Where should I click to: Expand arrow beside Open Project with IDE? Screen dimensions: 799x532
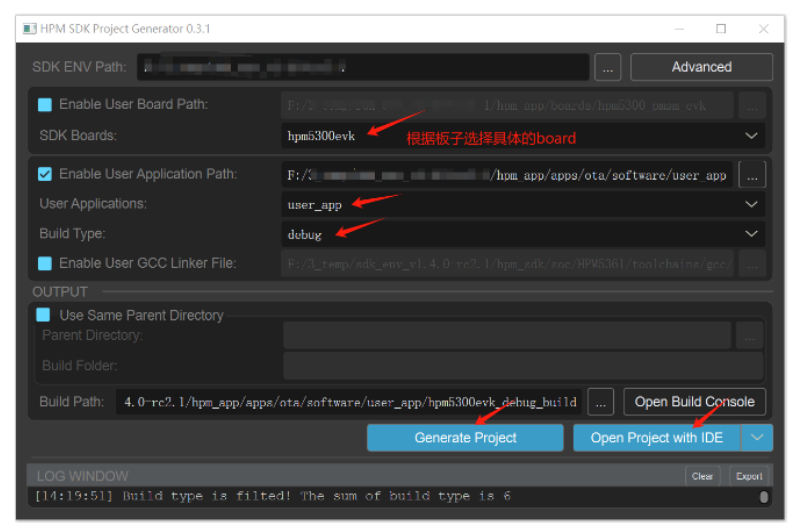(757, 438)
